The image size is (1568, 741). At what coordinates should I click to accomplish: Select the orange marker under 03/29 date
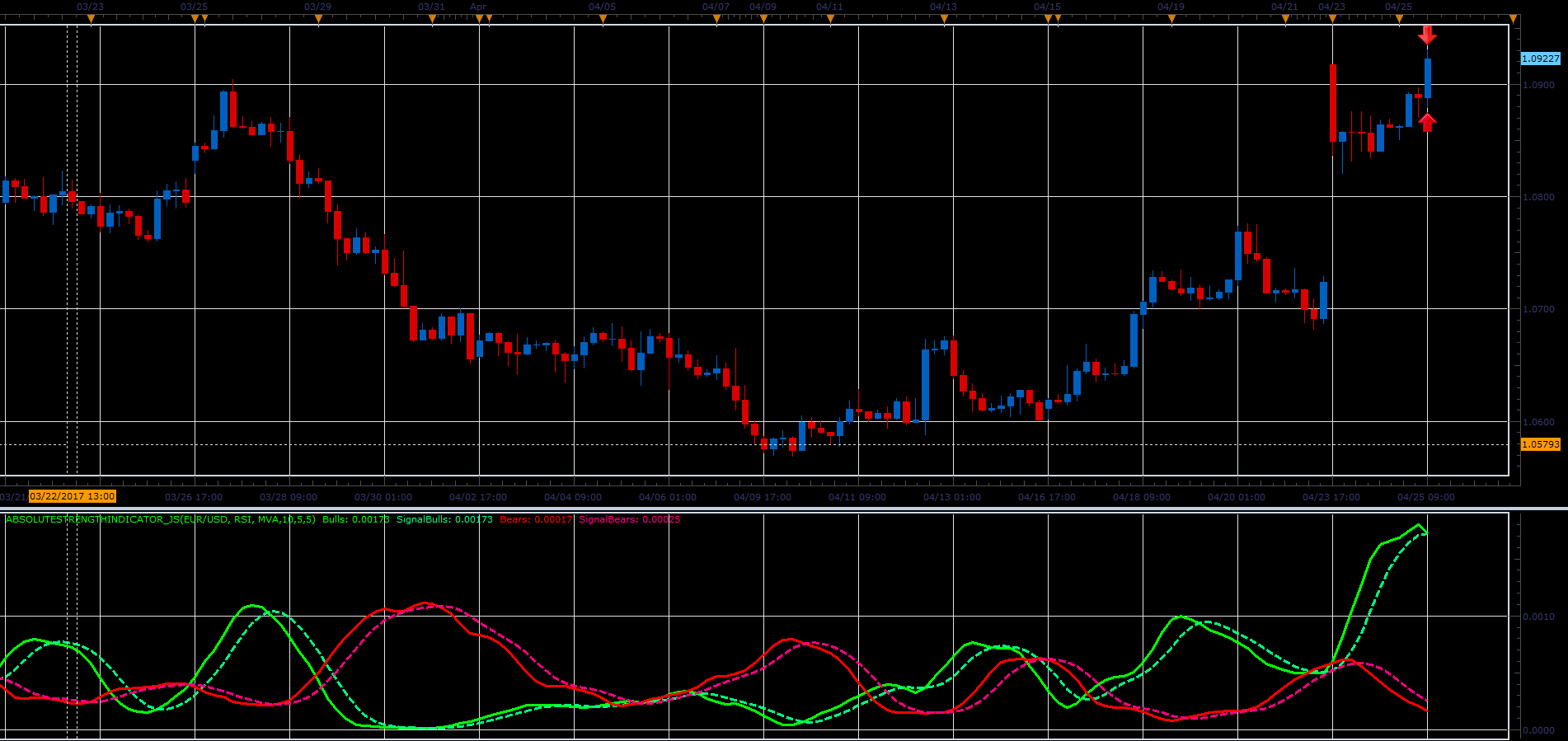click(318, 19)
